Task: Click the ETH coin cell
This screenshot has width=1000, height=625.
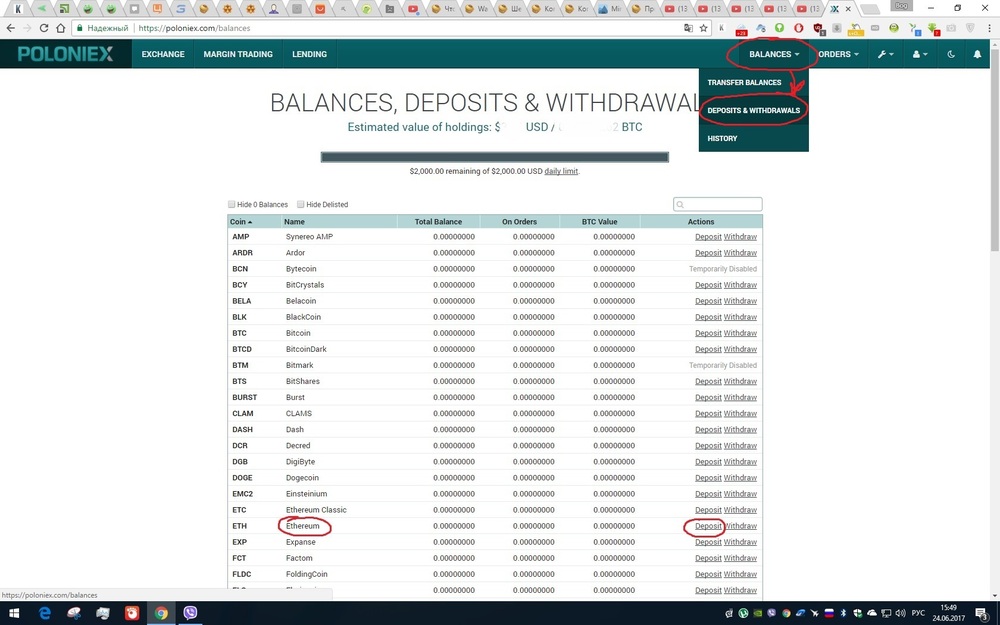Action: point(240,526)
